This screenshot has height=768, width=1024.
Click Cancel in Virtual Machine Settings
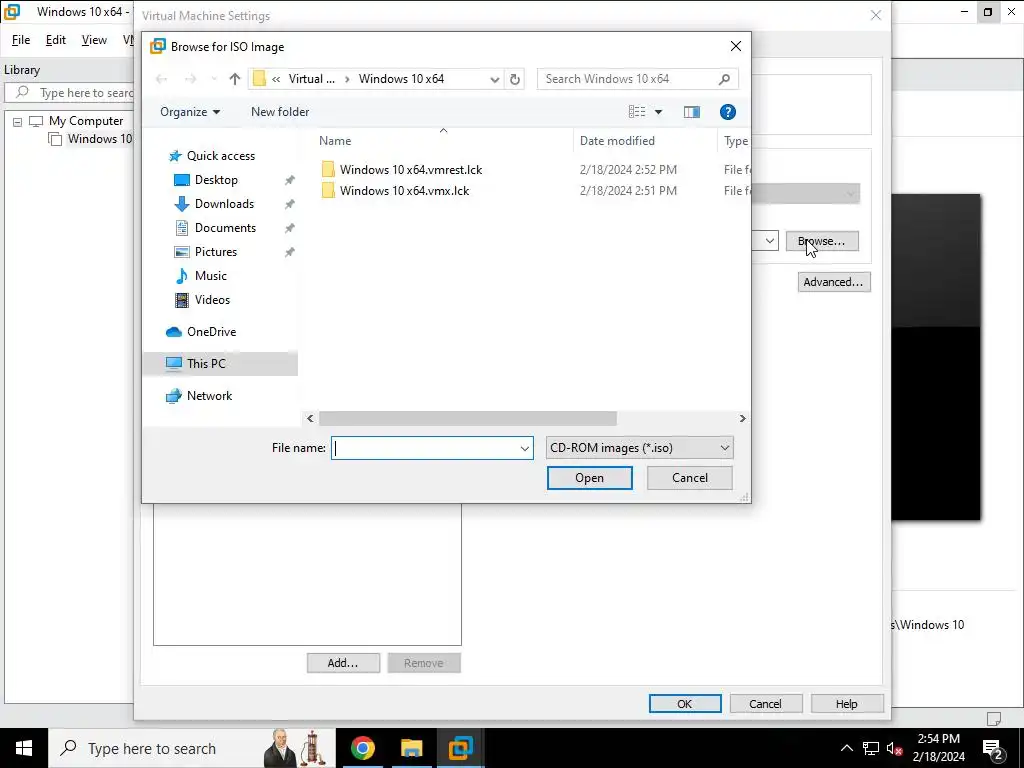point(765,704)
